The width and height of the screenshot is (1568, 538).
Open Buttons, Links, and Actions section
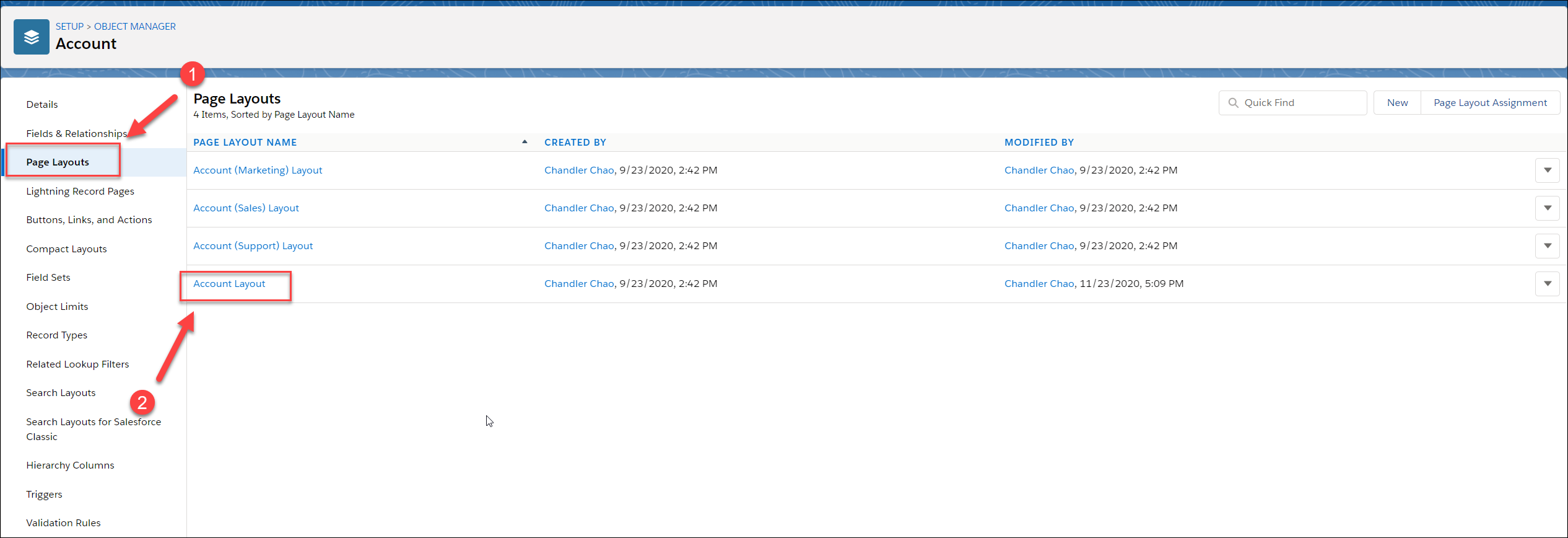[89, 220]
